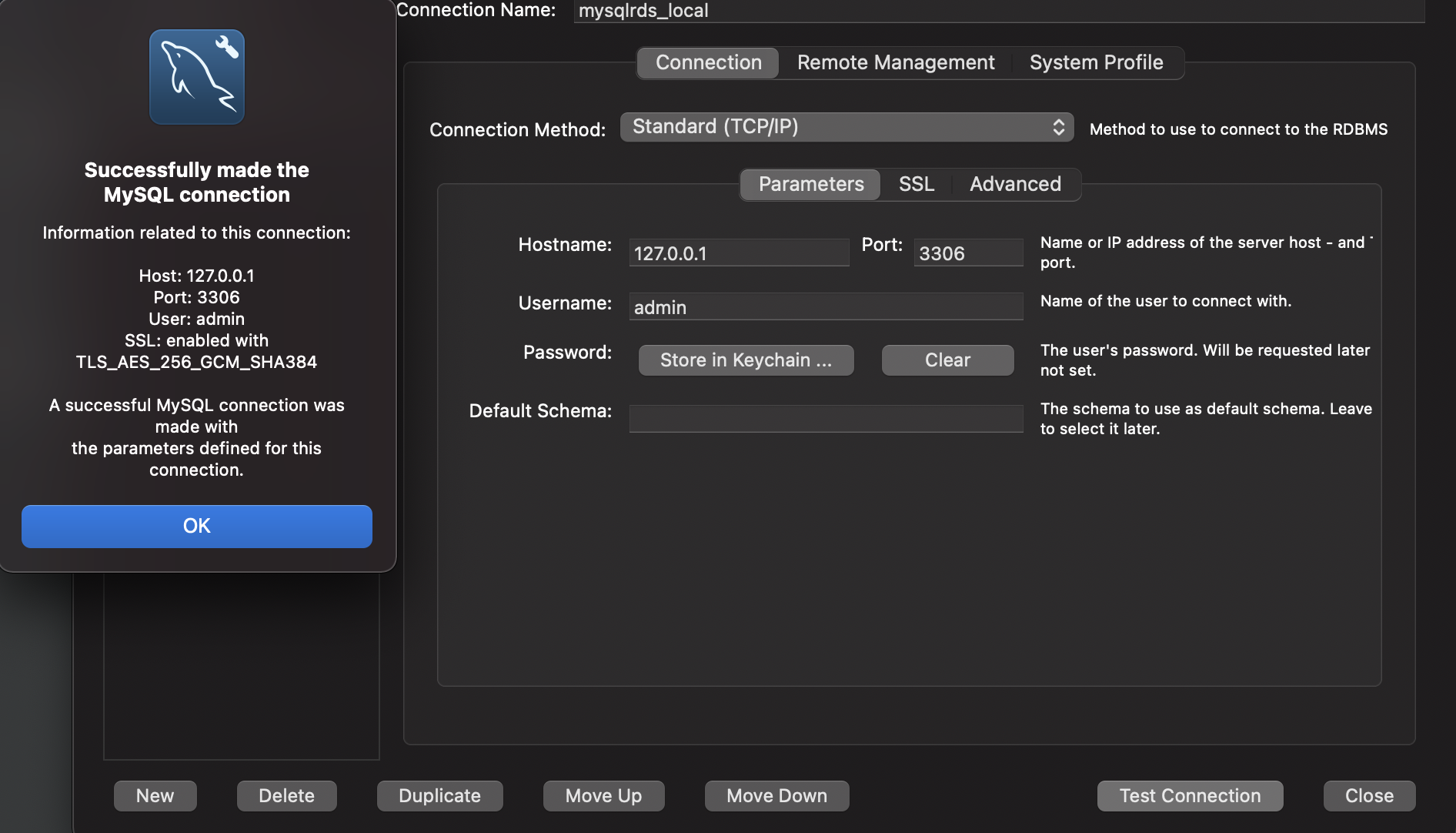Click the Connection Name field

coord(999,11)
